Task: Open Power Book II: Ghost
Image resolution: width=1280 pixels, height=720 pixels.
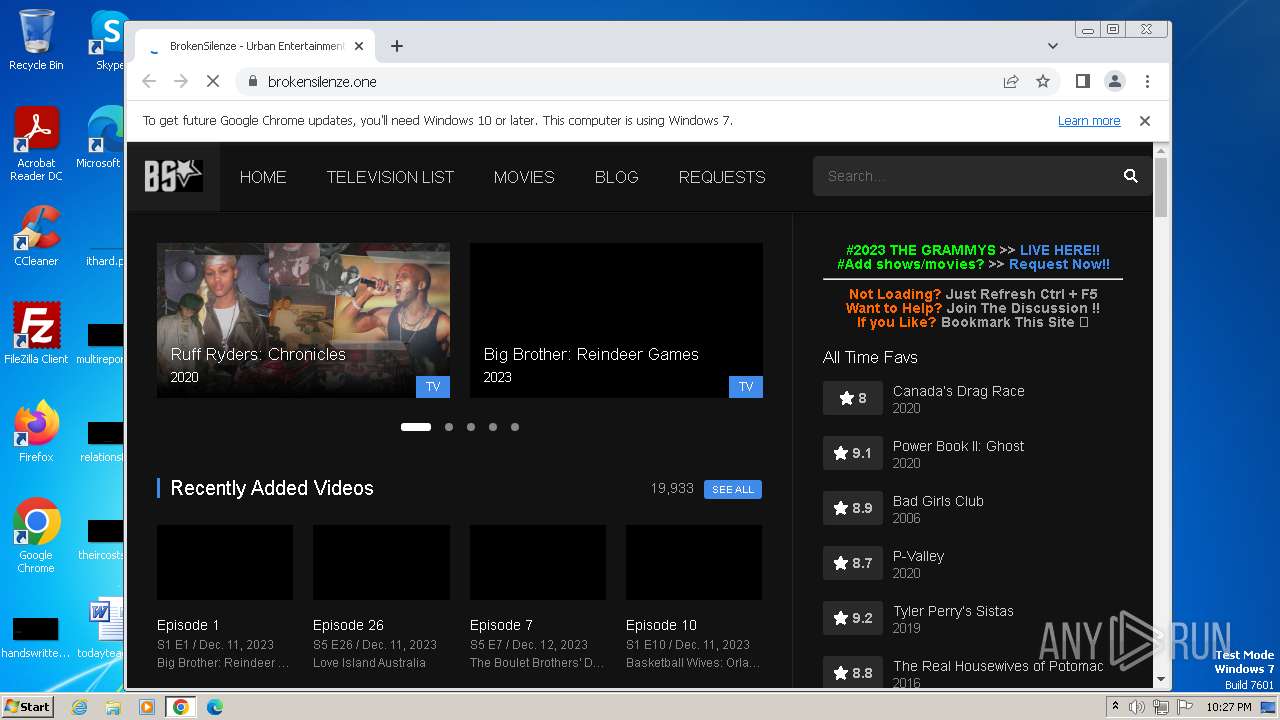Action: 958,446
